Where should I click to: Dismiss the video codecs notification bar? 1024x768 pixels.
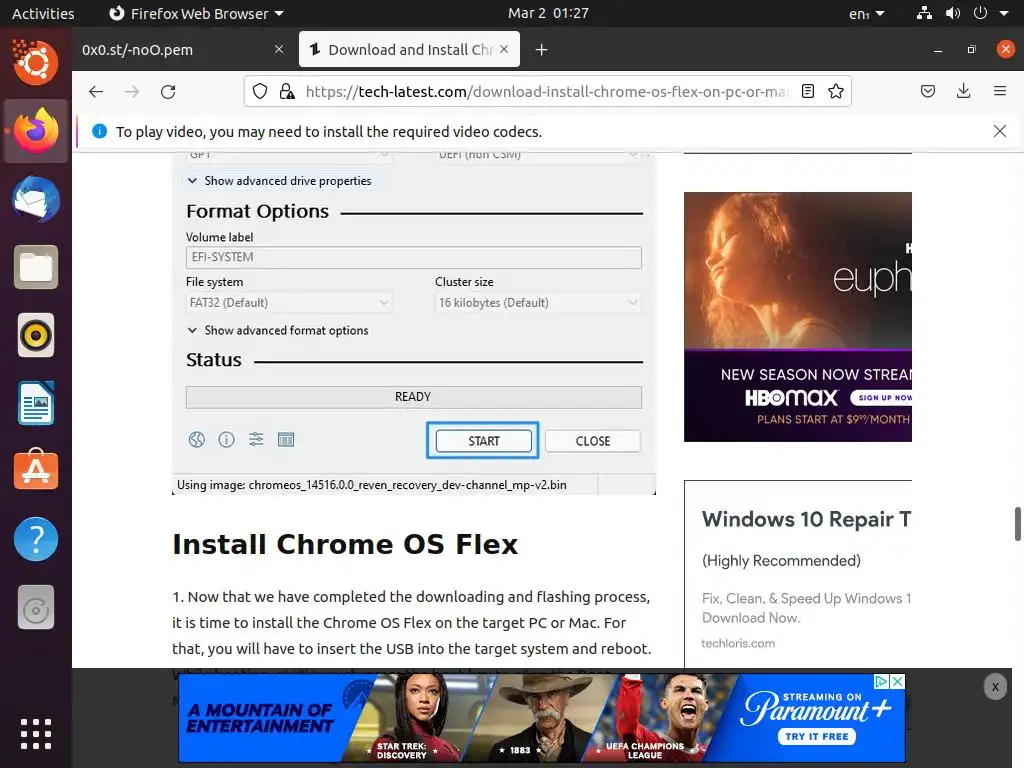click(1000, 131)
